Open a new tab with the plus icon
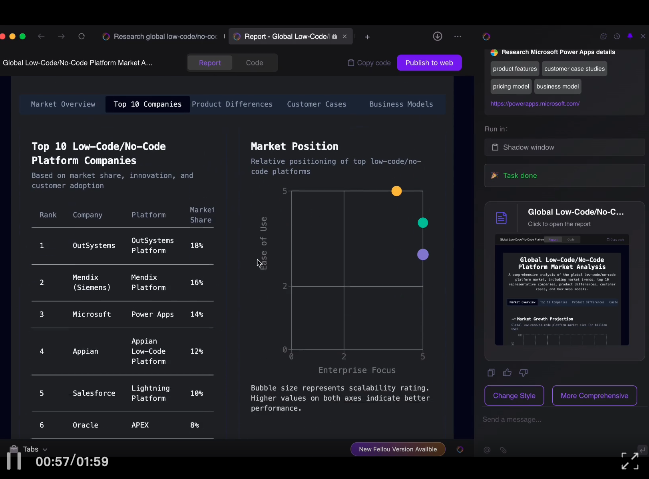Screen dimensions: 649x479 click(367, 37)
